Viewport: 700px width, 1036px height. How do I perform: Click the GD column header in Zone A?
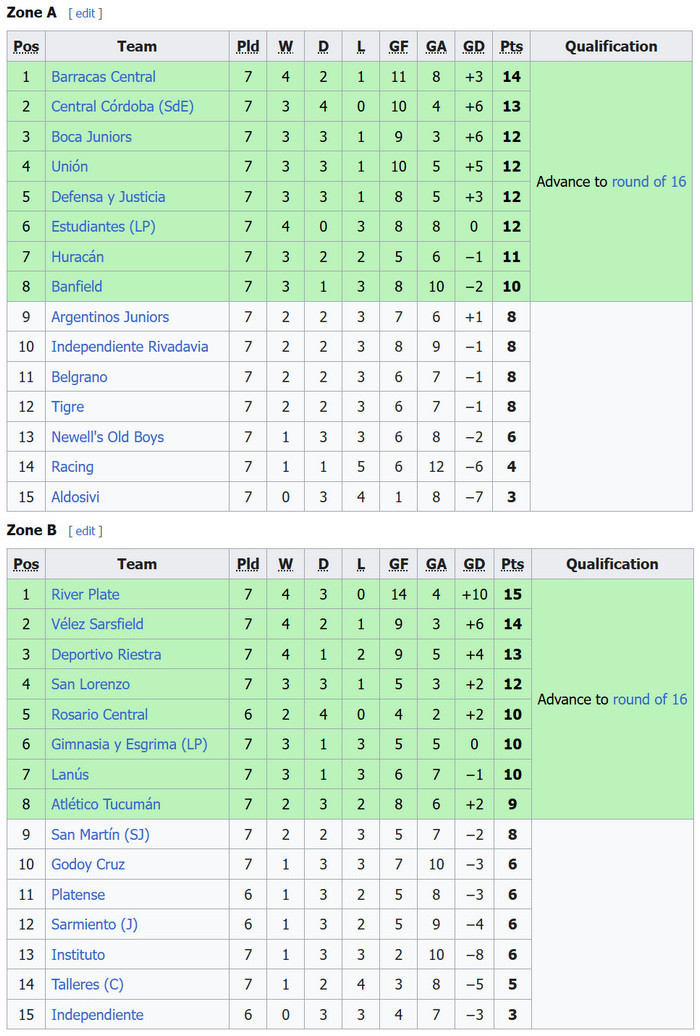(474, 47)
